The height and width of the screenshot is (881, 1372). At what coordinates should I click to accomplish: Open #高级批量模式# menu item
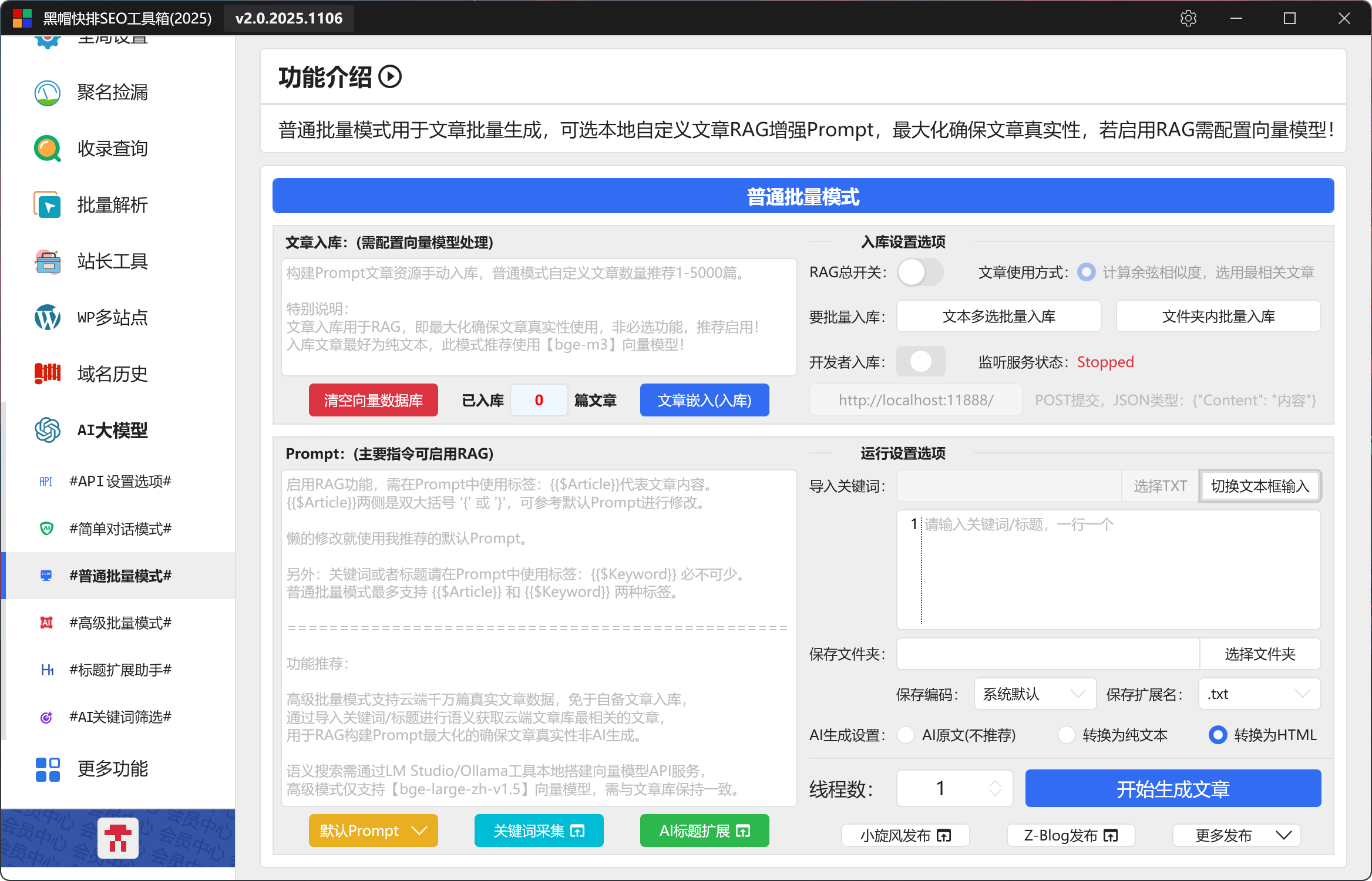tap(120, 623)
